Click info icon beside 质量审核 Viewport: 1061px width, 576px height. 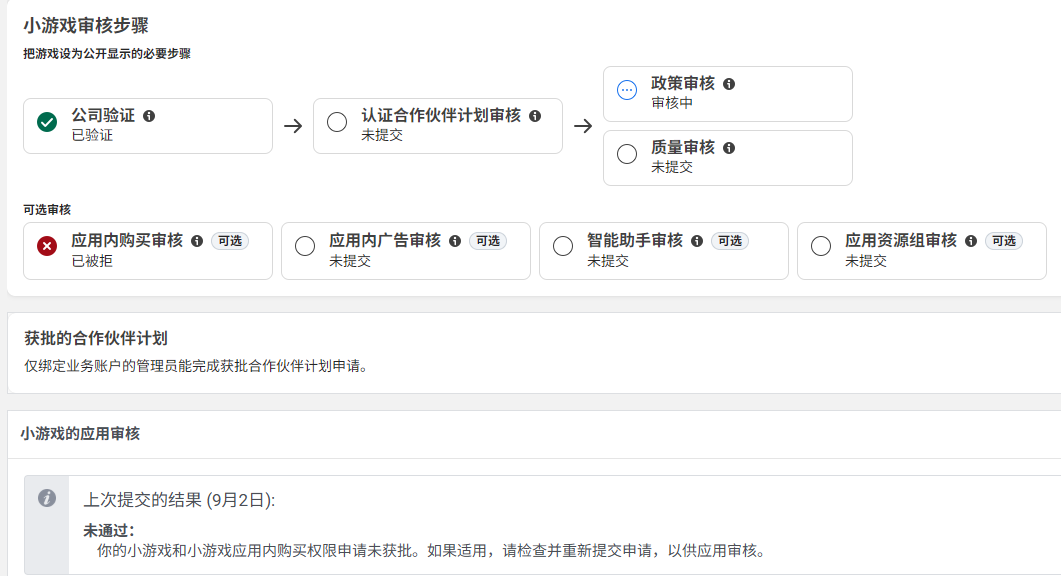tap(729, 148)
